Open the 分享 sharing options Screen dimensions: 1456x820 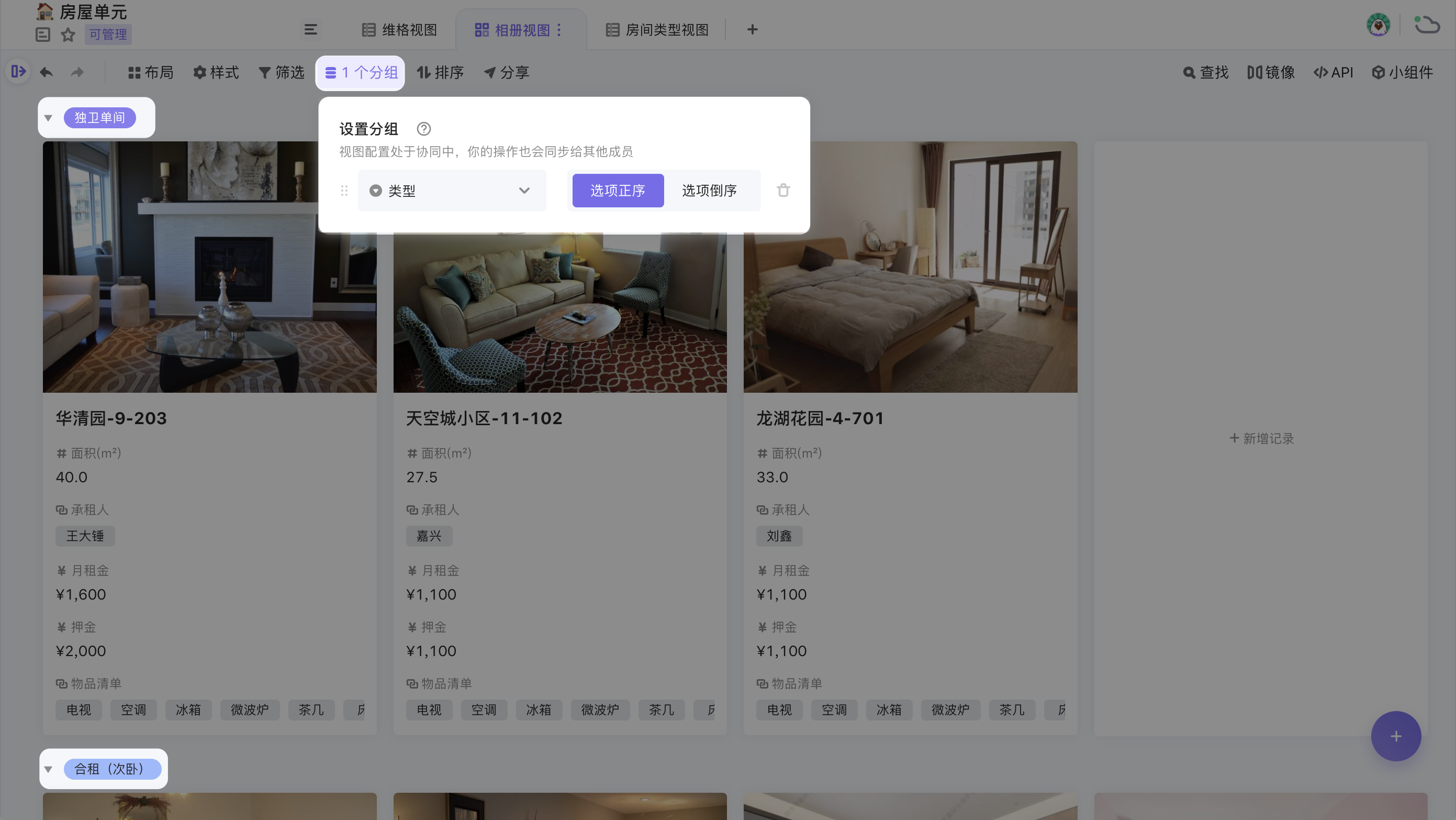point(506,72)
